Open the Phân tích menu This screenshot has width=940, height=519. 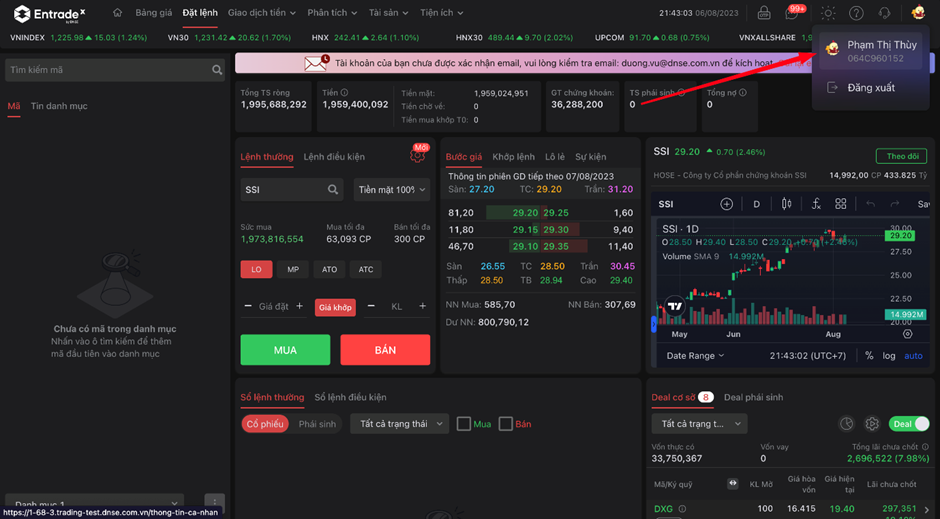(x=332, y=13)
